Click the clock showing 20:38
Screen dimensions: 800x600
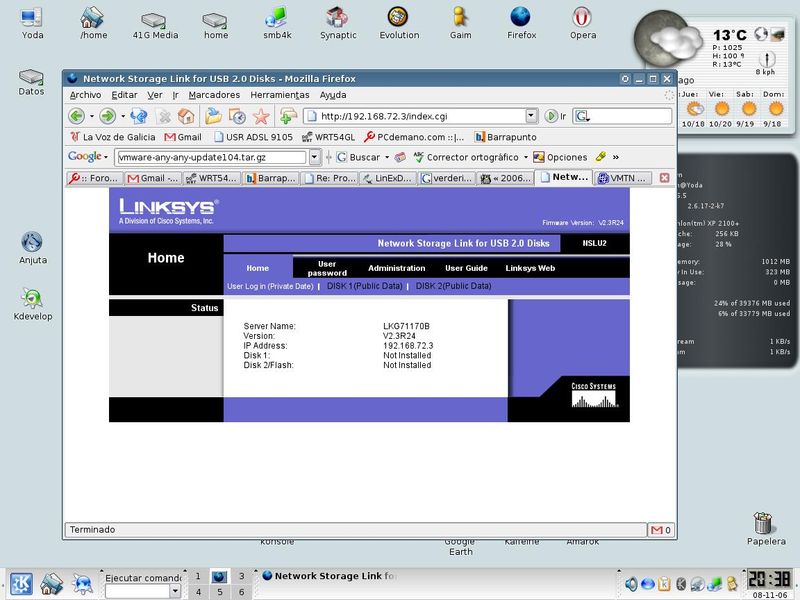(769, 580)
